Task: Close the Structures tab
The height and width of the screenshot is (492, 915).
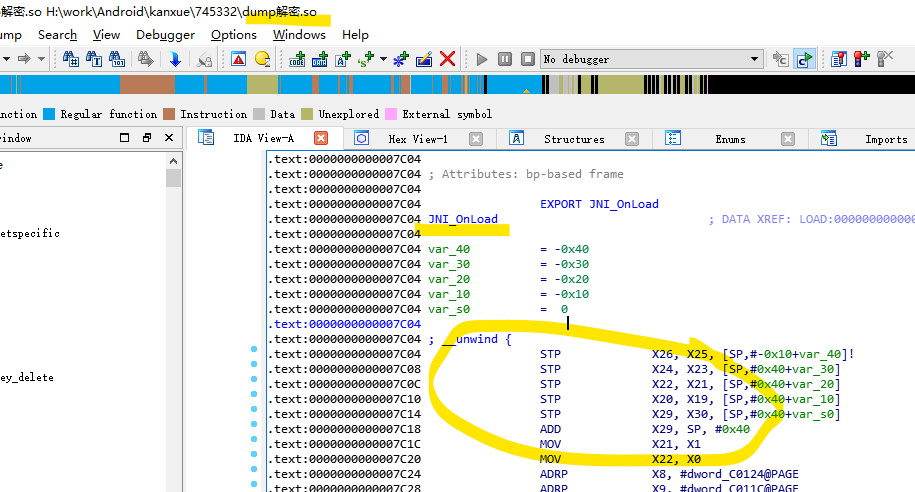Action: coord(631,139)
